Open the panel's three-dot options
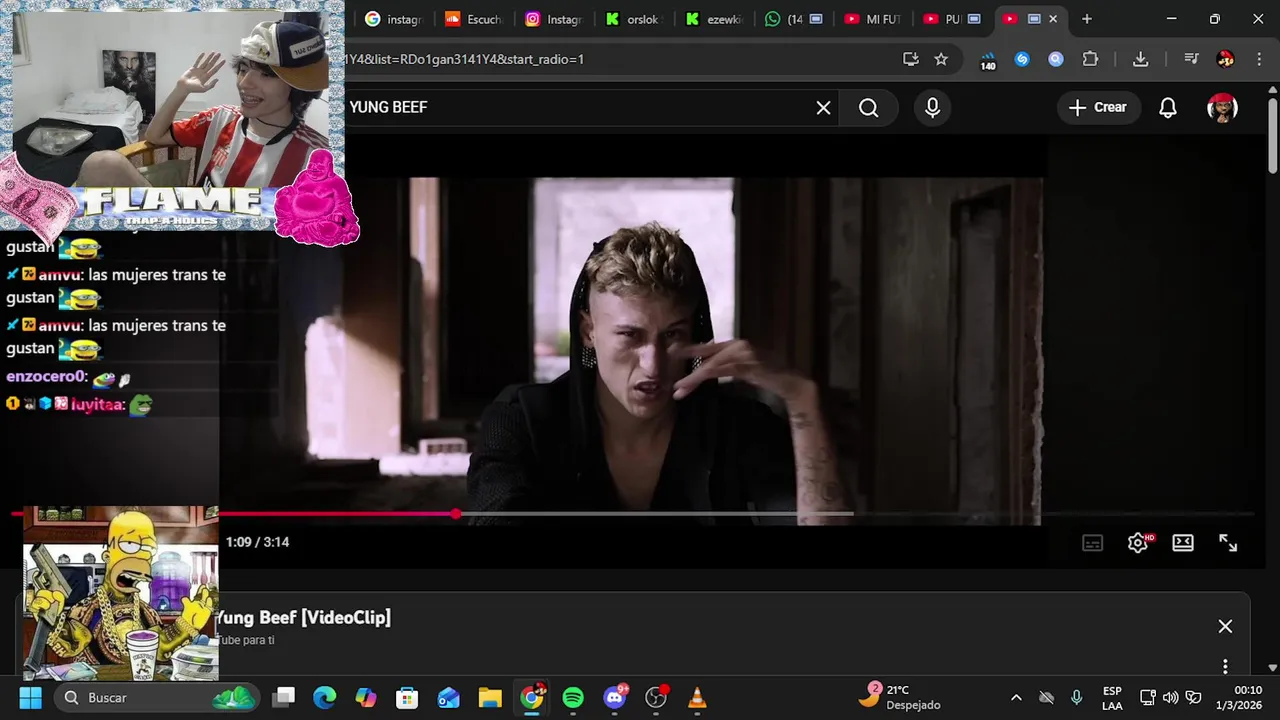Image resolution: width=1280 pixels, height=720 pixels. point(1225,666)
